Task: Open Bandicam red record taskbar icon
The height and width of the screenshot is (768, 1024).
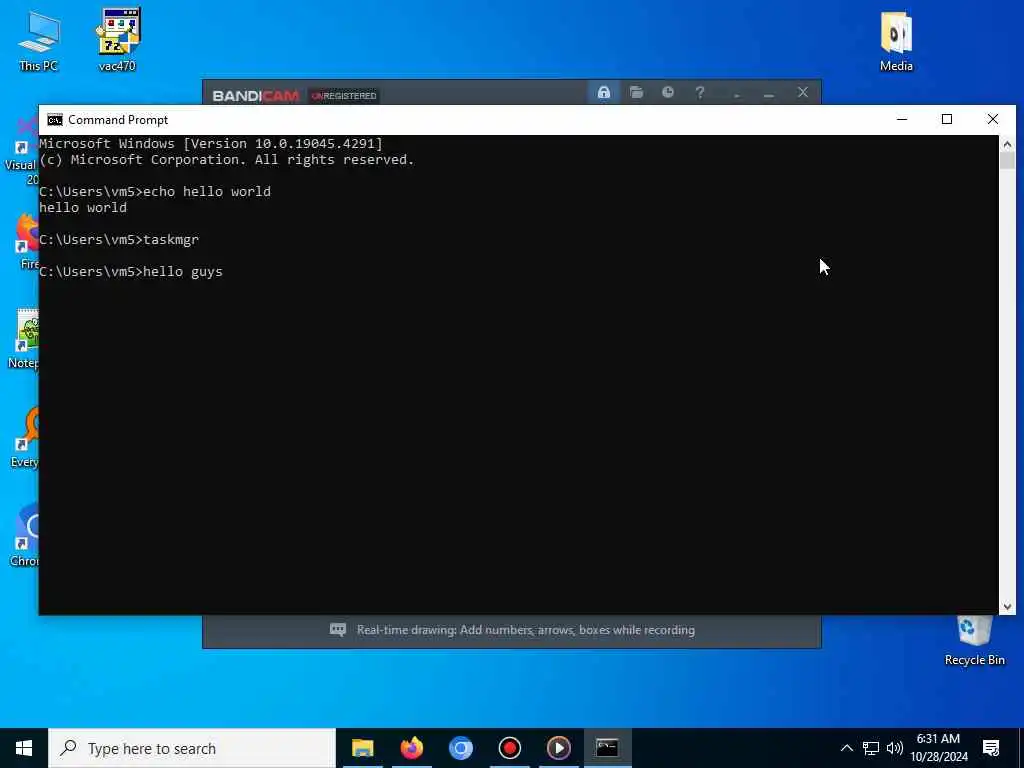Action: coord(509,748)
